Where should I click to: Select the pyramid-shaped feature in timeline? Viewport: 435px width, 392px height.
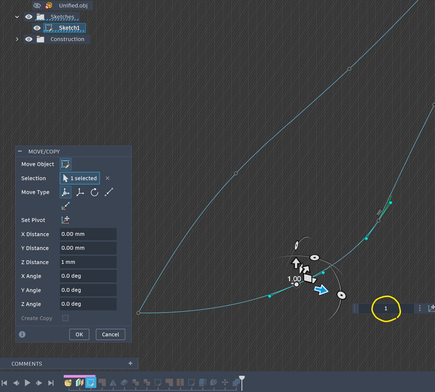113,383
